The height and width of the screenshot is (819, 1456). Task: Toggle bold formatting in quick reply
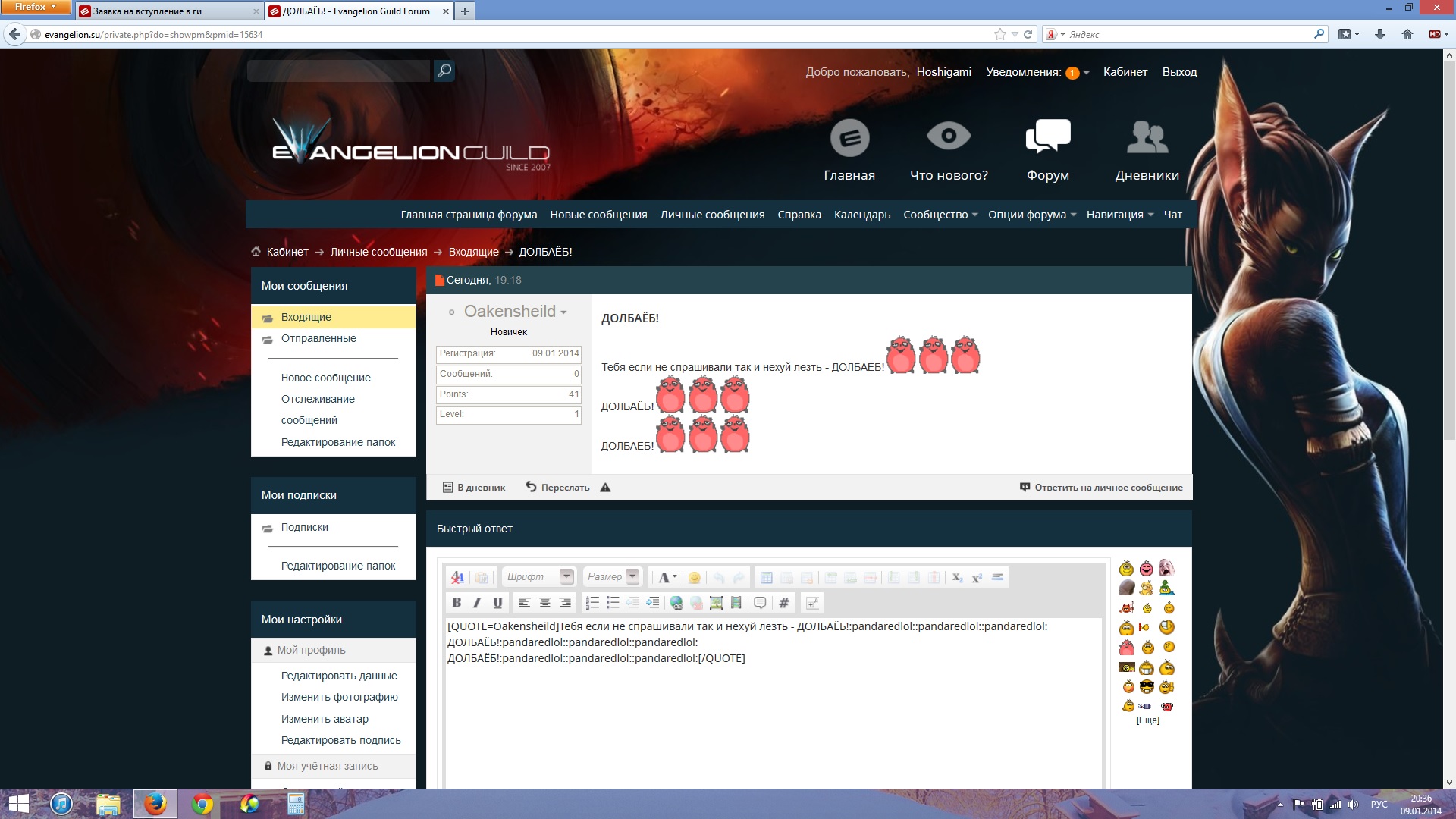tap(457, 603)
